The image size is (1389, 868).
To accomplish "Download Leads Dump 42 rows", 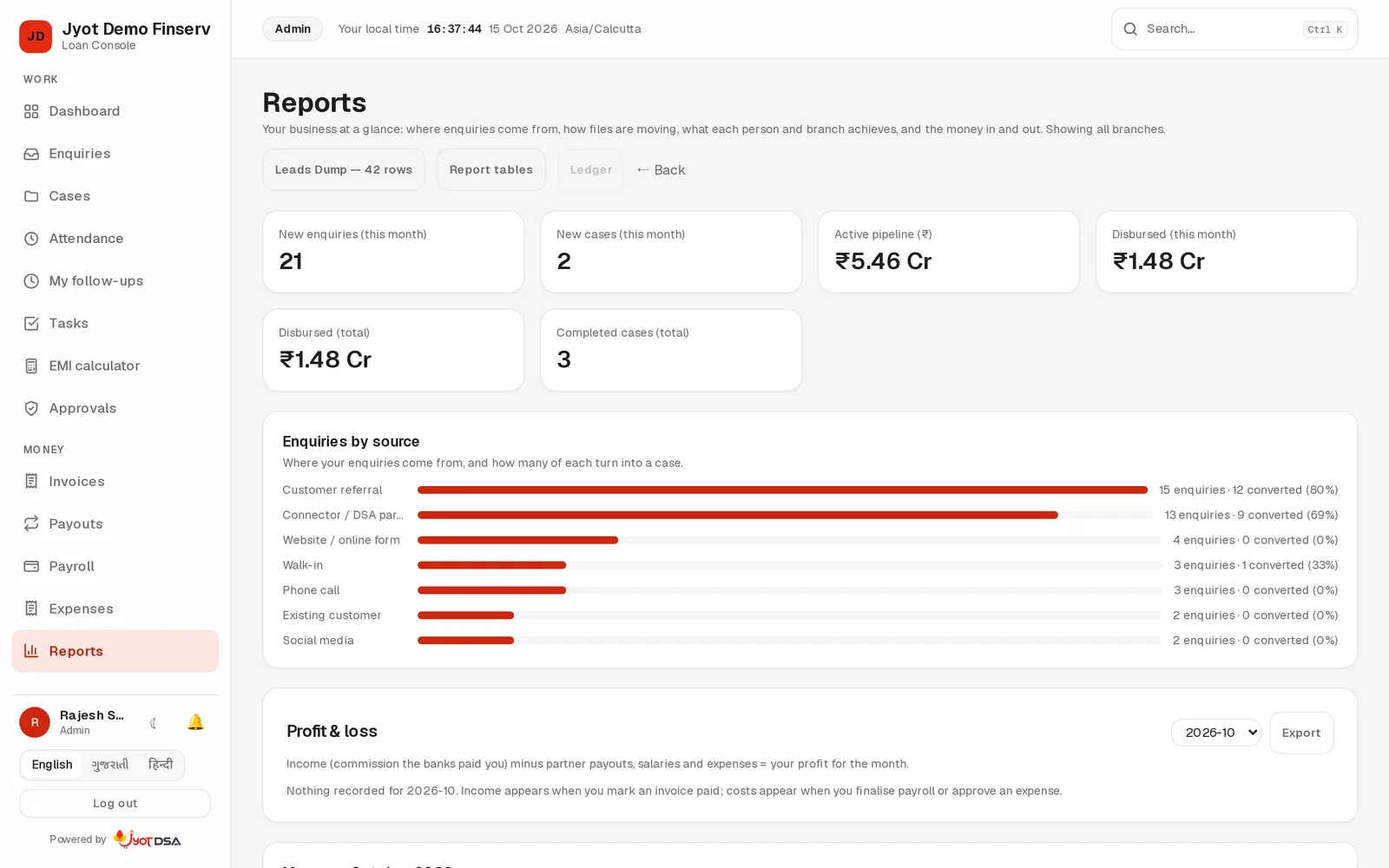I will tap(344, 170).
